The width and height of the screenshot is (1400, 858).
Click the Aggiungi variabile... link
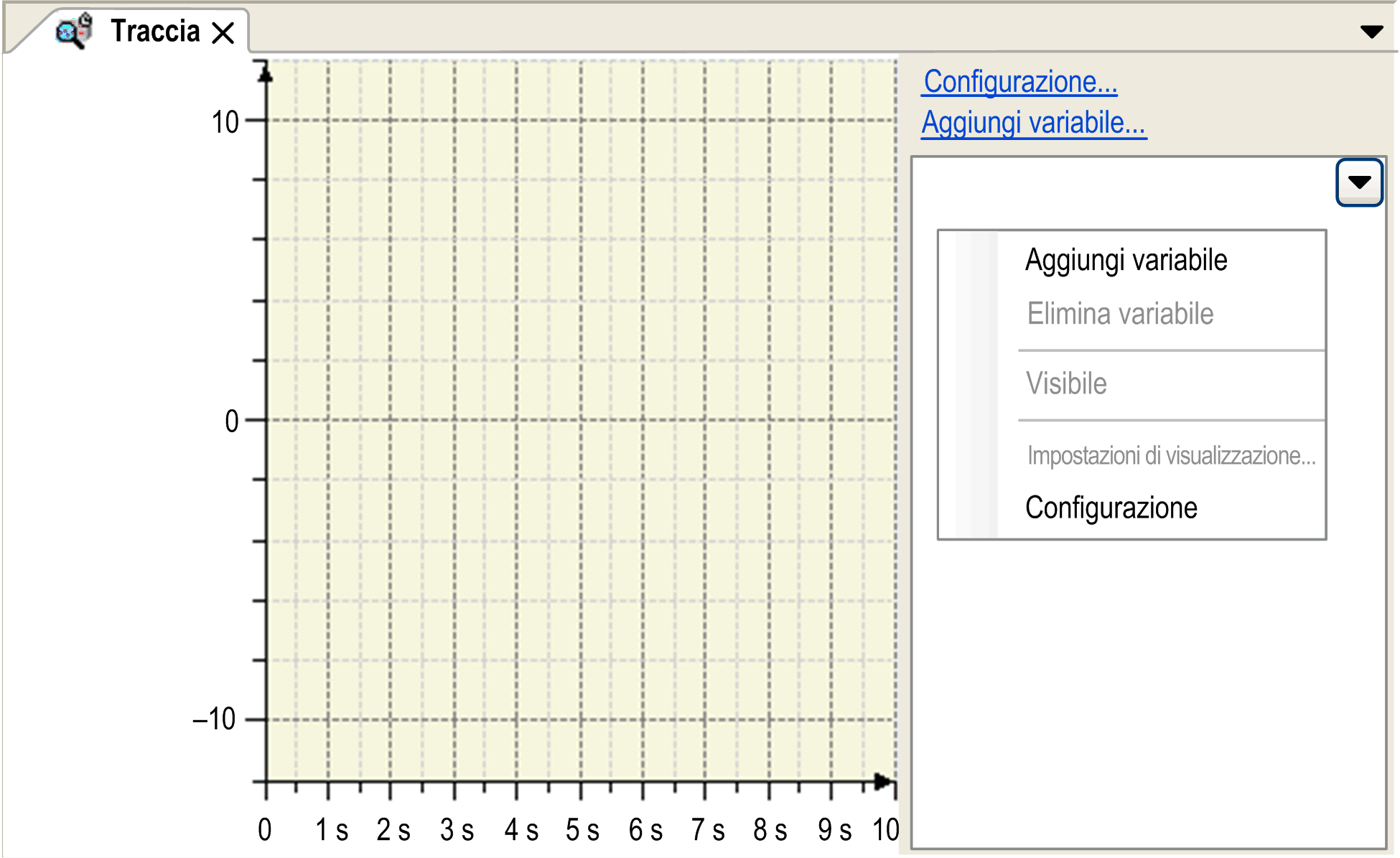point(1033,123)
